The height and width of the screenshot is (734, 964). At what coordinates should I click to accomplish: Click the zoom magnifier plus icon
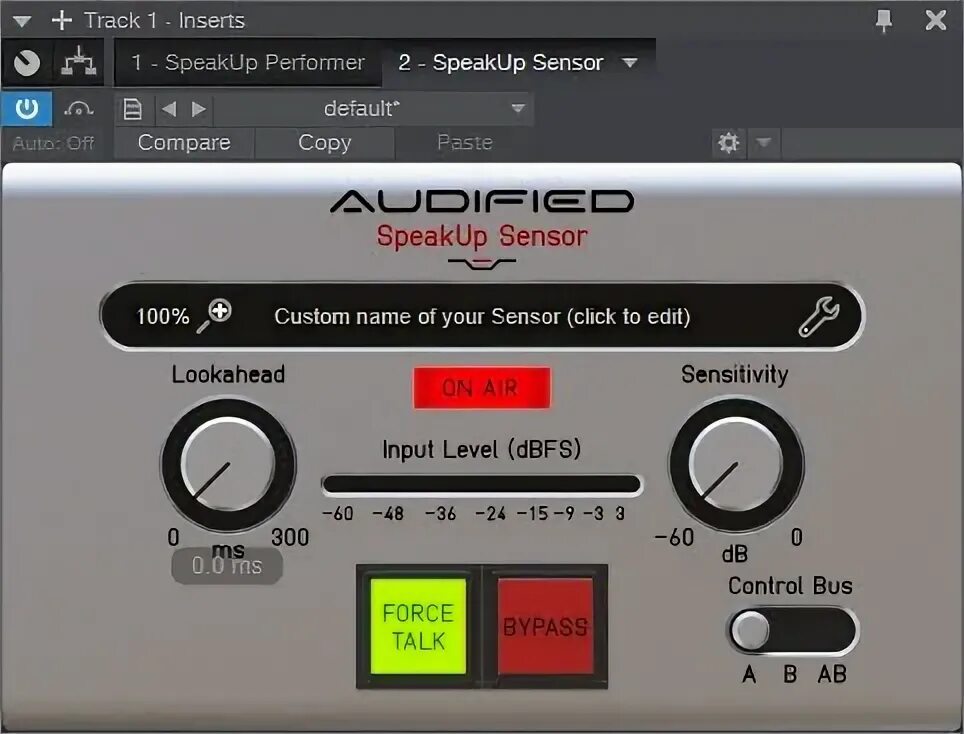coord(213,316)
